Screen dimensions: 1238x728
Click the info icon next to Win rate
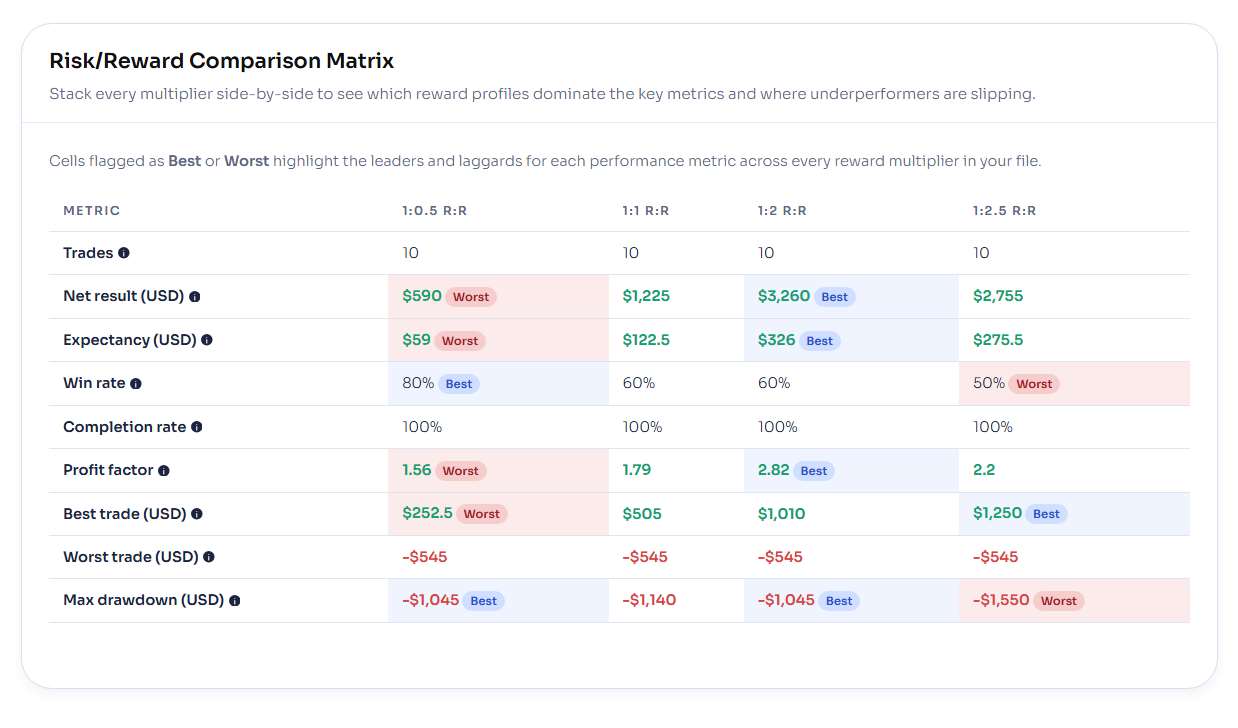(x=136, y=384)
